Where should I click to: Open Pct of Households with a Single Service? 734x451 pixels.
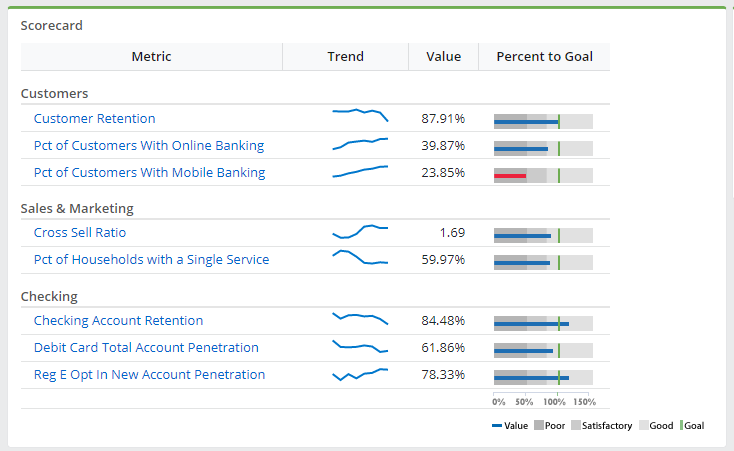(x=152, y=260)
